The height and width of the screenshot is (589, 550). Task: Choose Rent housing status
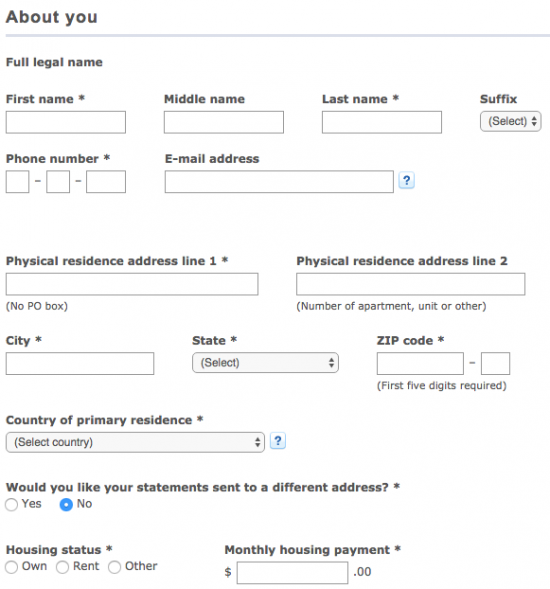(x=62, y=567)
